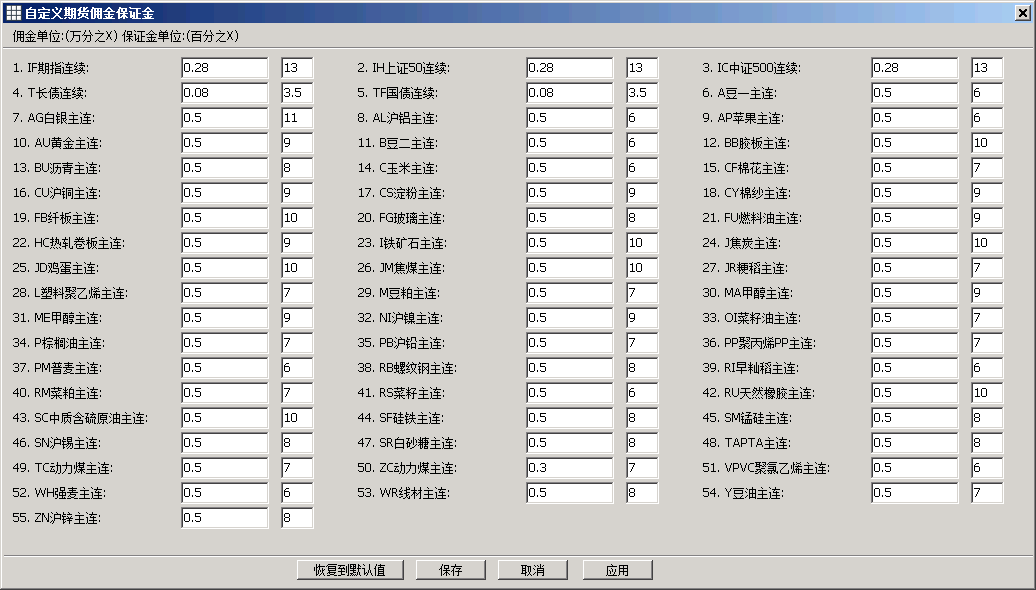Image resolution: width=1036 pixels, height=590 pixels.
Task: Select the commission field for IF期指连续
Action: pos(225,68)
